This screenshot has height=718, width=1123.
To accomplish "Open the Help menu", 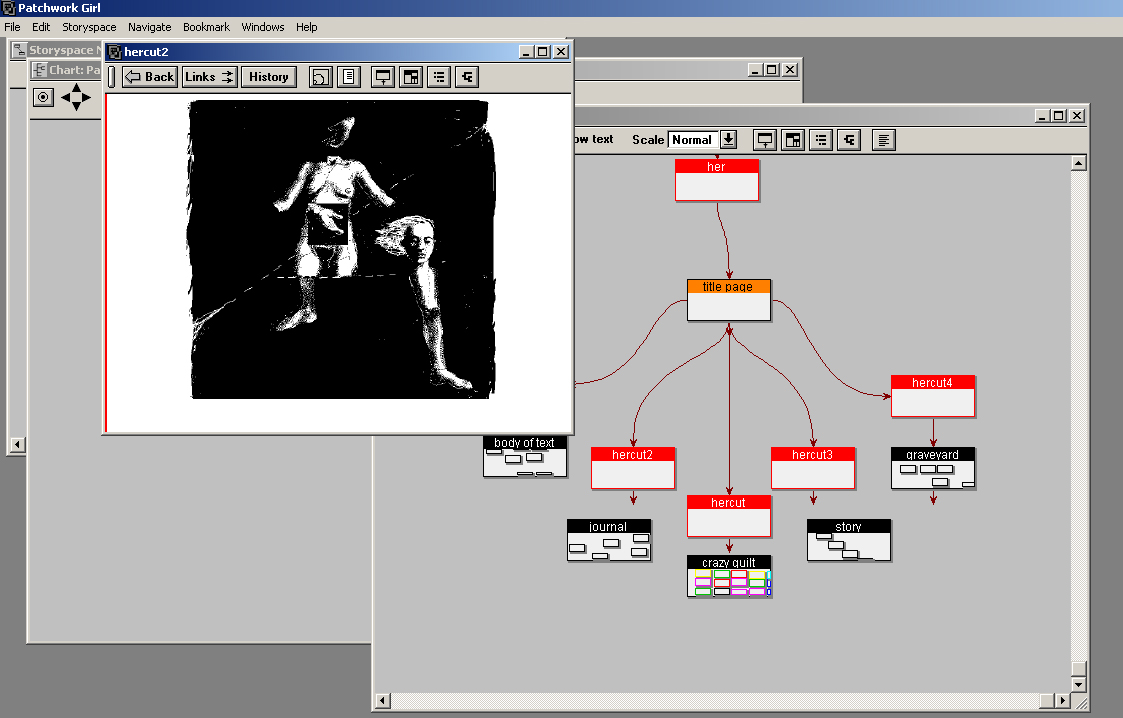I will click(307, 27).
